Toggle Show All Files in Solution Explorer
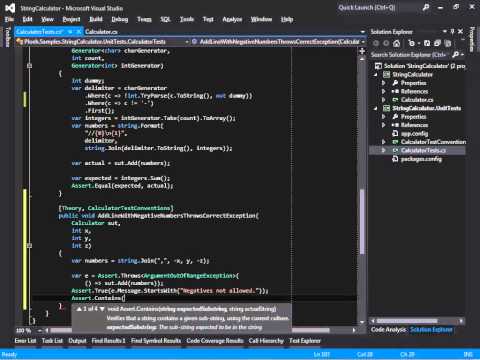This screenshot has height=360, width=480. point(448,43)
